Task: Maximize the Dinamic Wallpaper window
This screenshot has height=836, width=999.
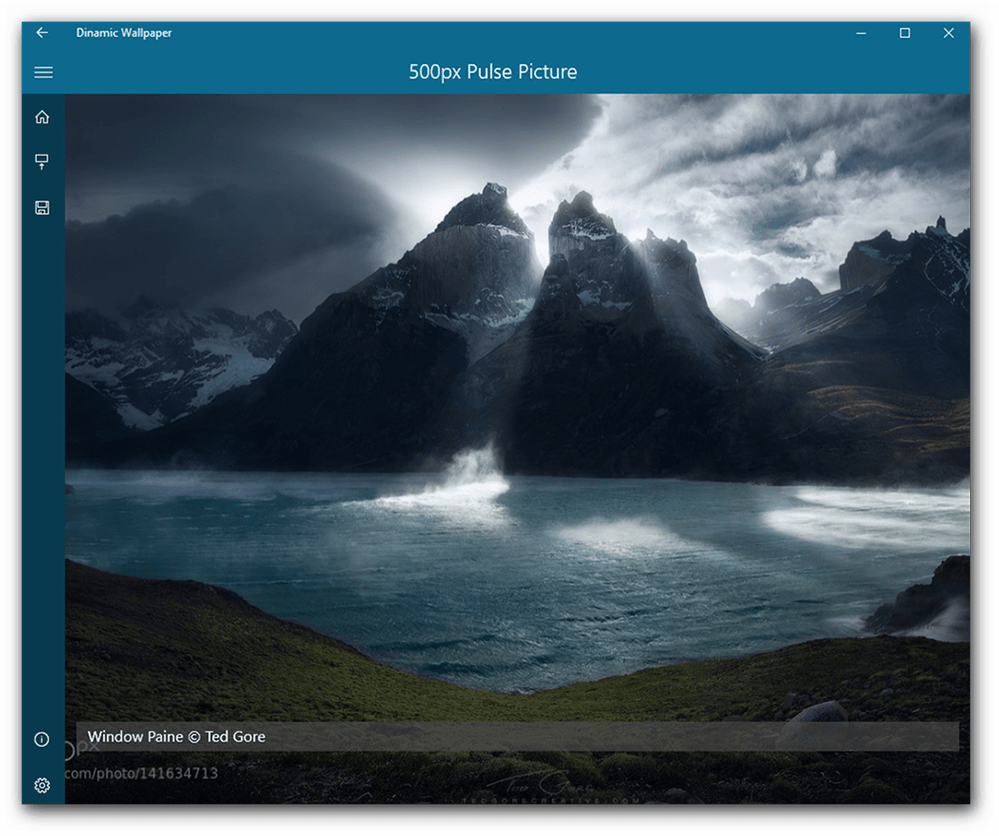Action: [x=905, y=33]
